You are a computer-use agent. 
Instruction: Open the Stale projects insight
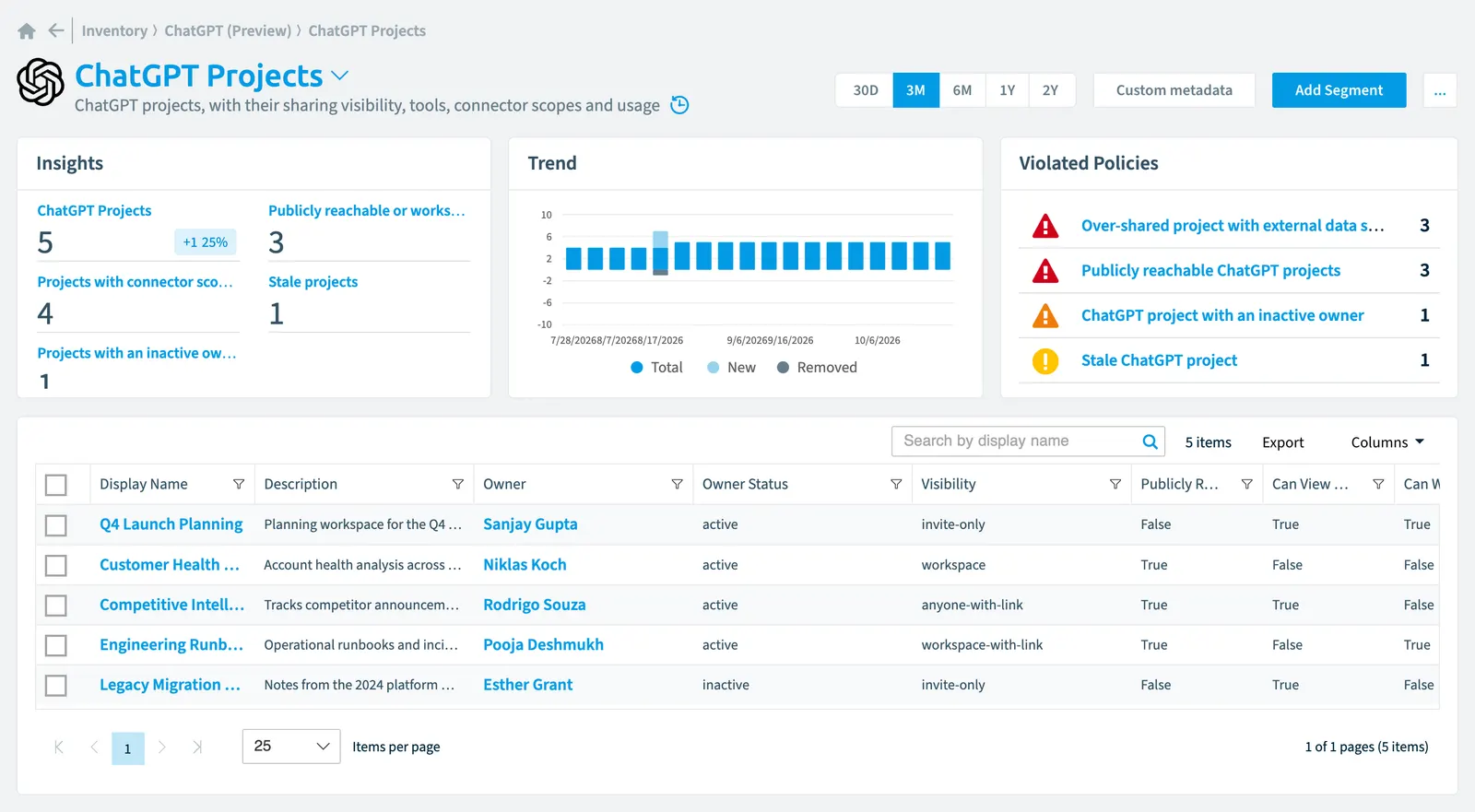point(313,282)
